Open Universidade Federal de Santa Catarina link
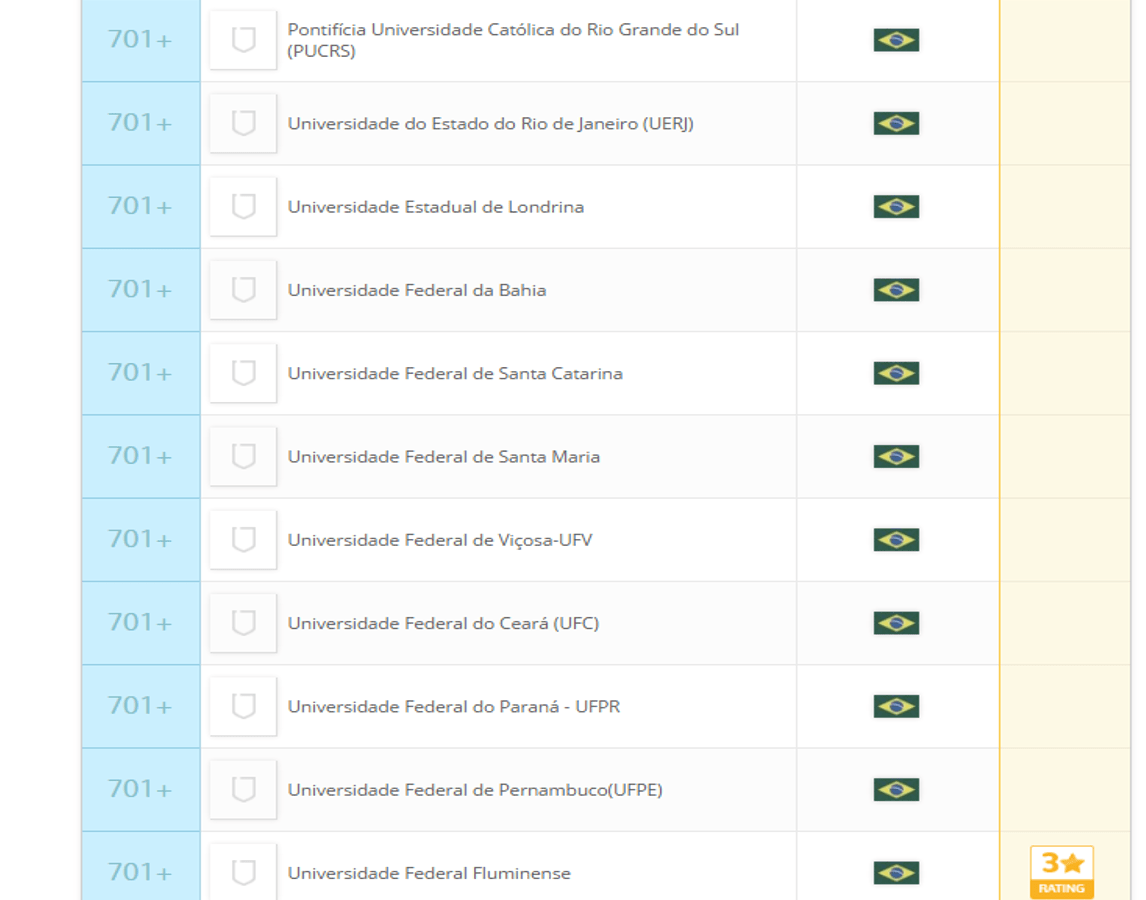Screen dimensions: 1146x900 pos(455,374)
